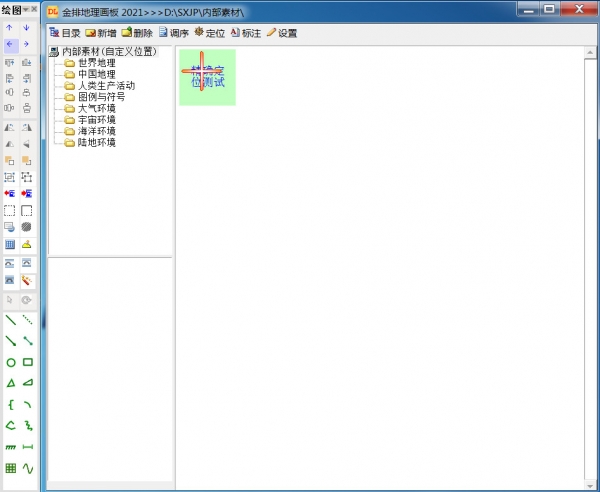
Task: Click the 定位 toolbar button
Action: click(x=210, y=33)
